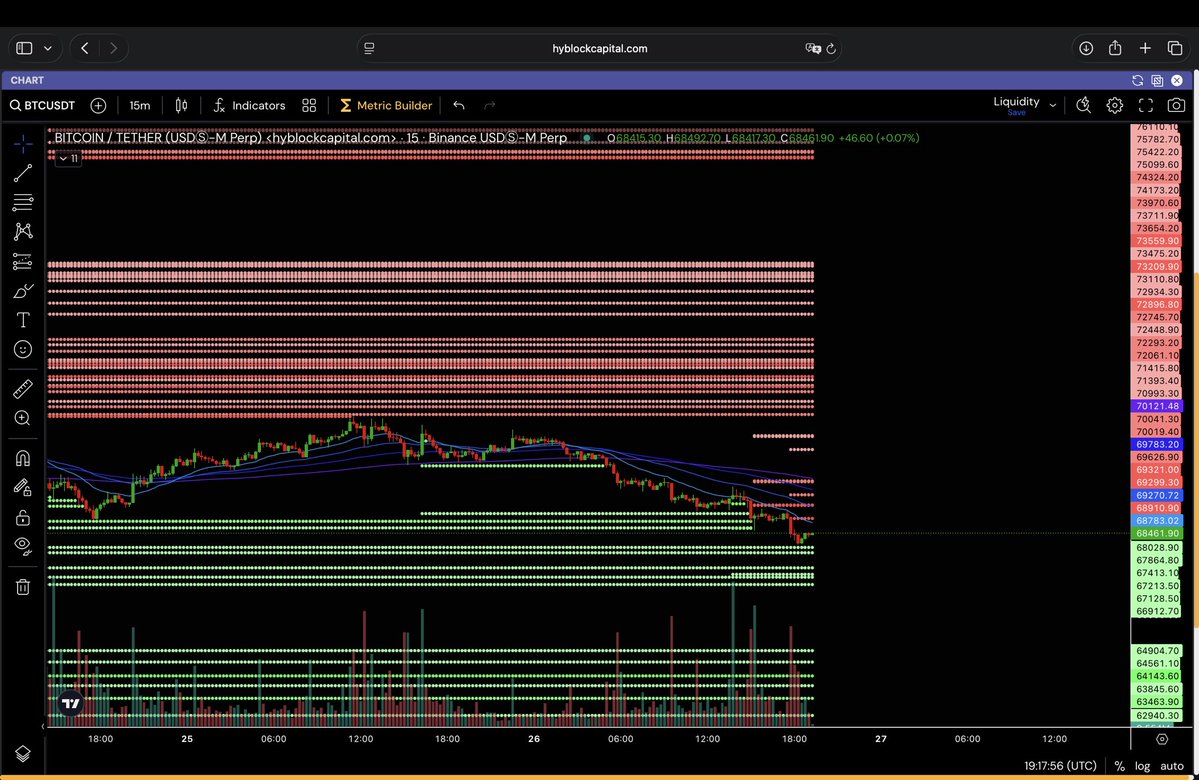Screen dimensions: 1199x780
Task: Pick the text annotation tool
Action: [23, 320]
